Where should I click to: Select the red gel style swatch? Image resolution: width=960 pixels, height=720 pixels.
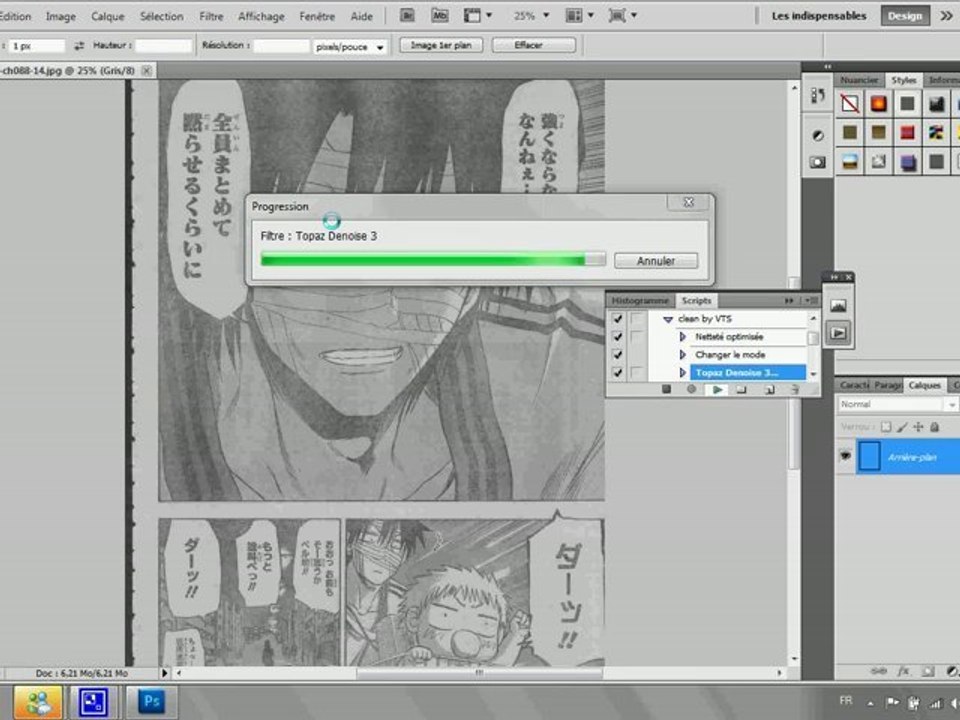tap(907, 132)
